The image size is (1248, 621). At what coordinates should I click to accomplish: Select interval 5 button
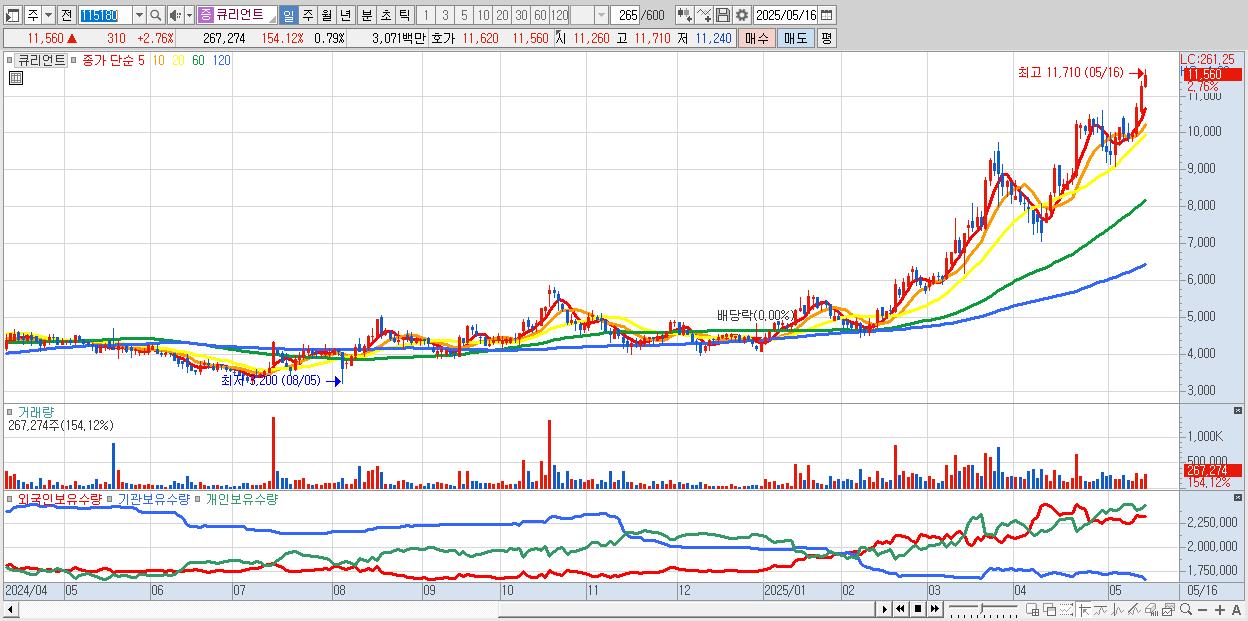(464, 15)
